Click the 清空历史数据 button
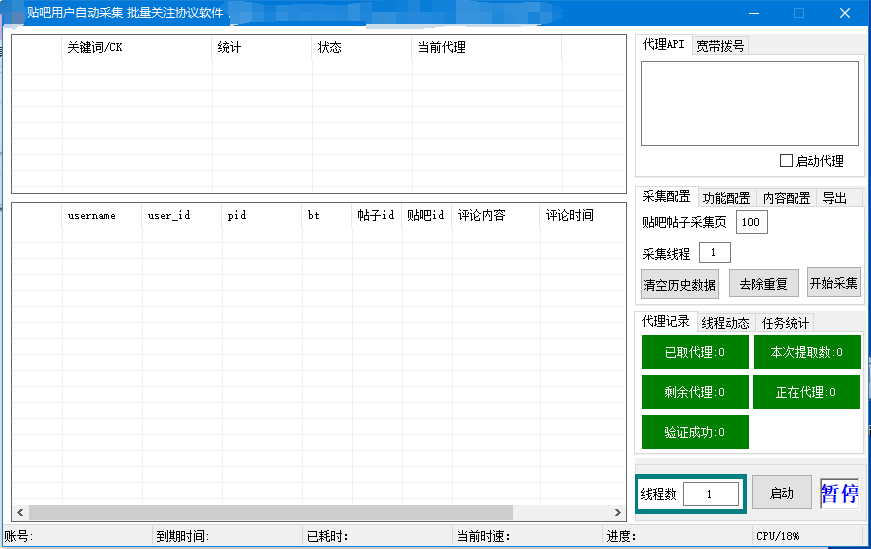The width and height of the screenshot is (871, 549). pos(680,285)
